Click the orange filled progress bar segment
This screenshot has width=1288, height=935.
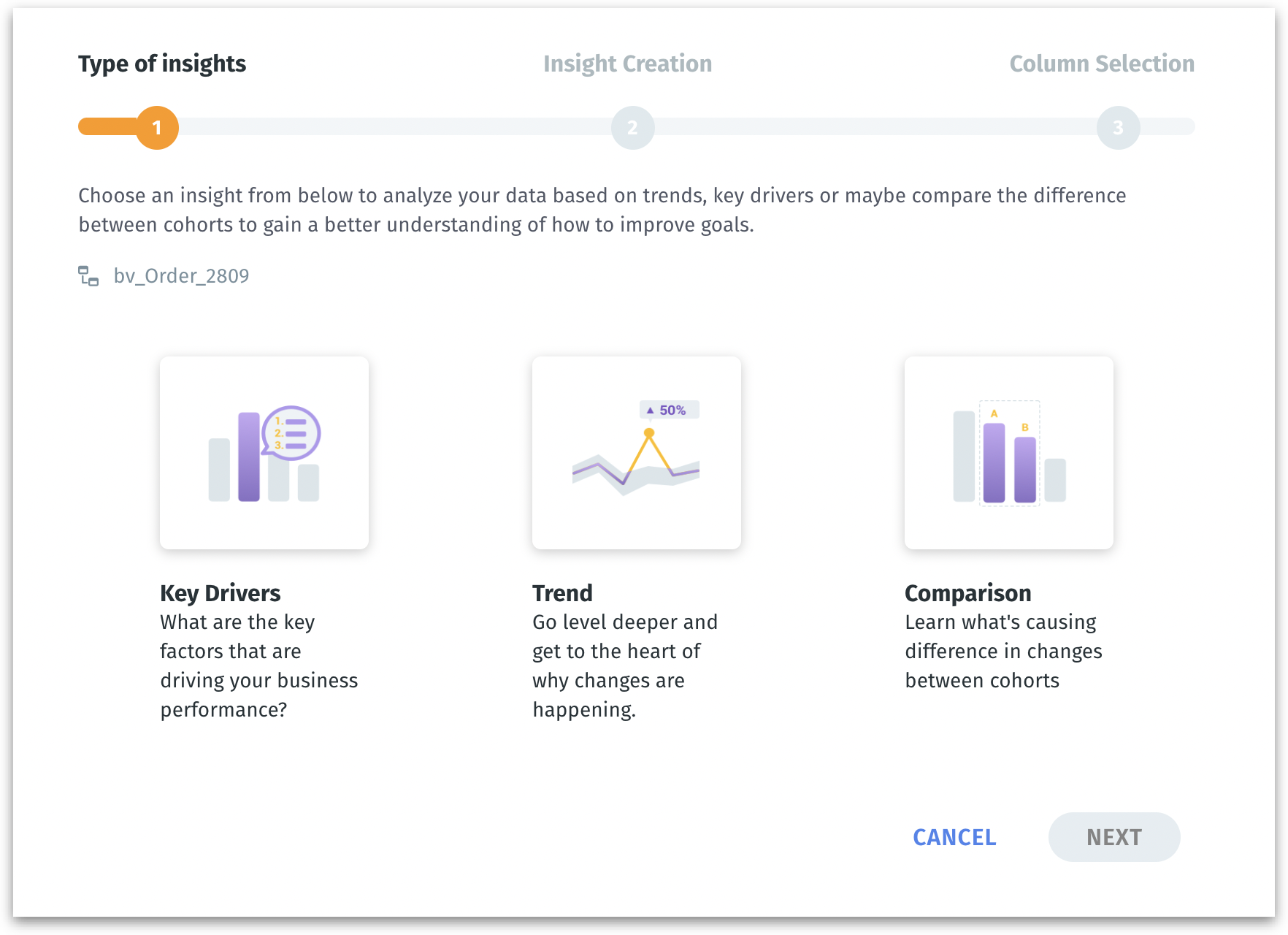(107, 127)
